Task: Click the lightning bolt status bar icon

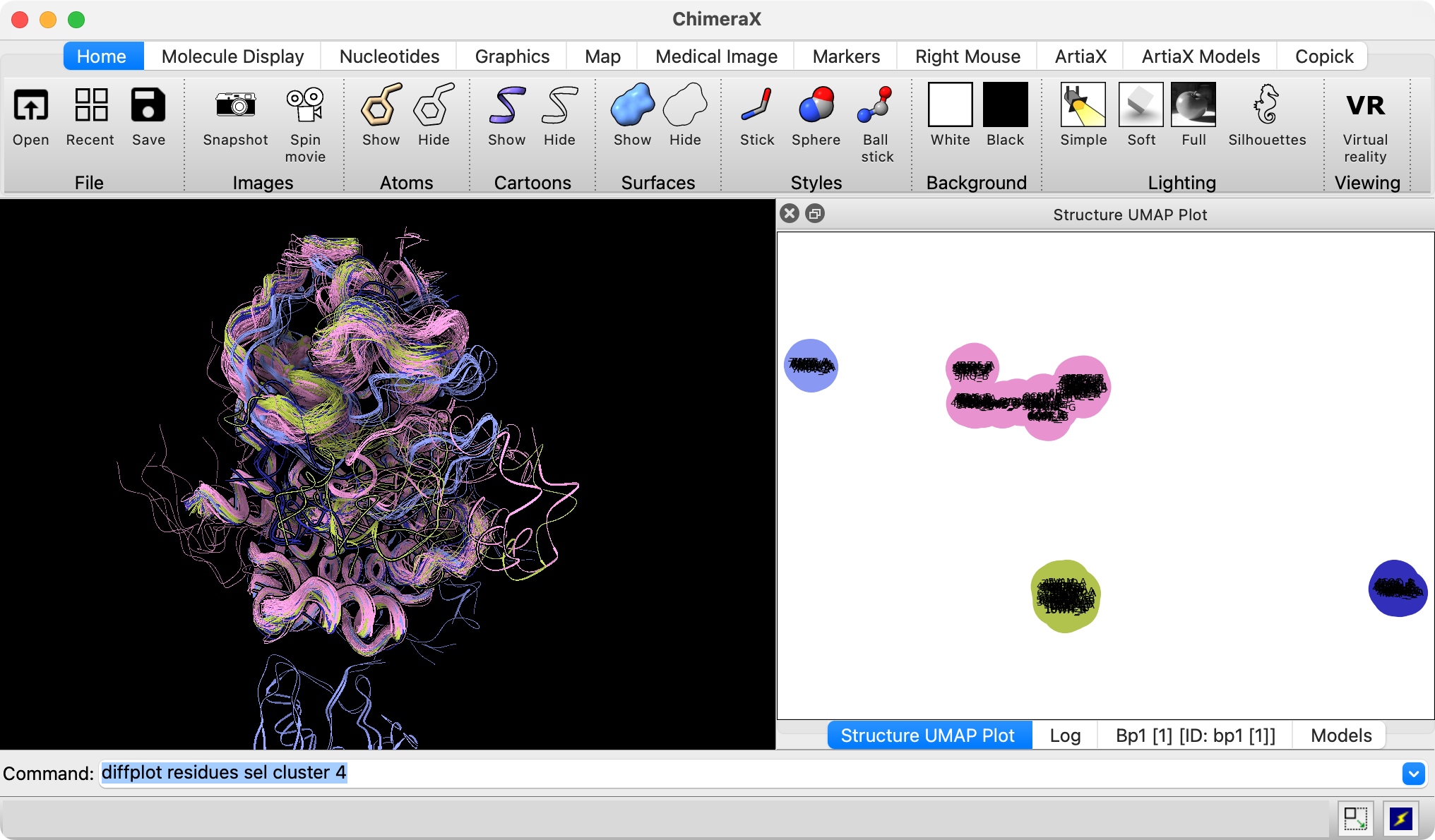Action: point(1400,819)
